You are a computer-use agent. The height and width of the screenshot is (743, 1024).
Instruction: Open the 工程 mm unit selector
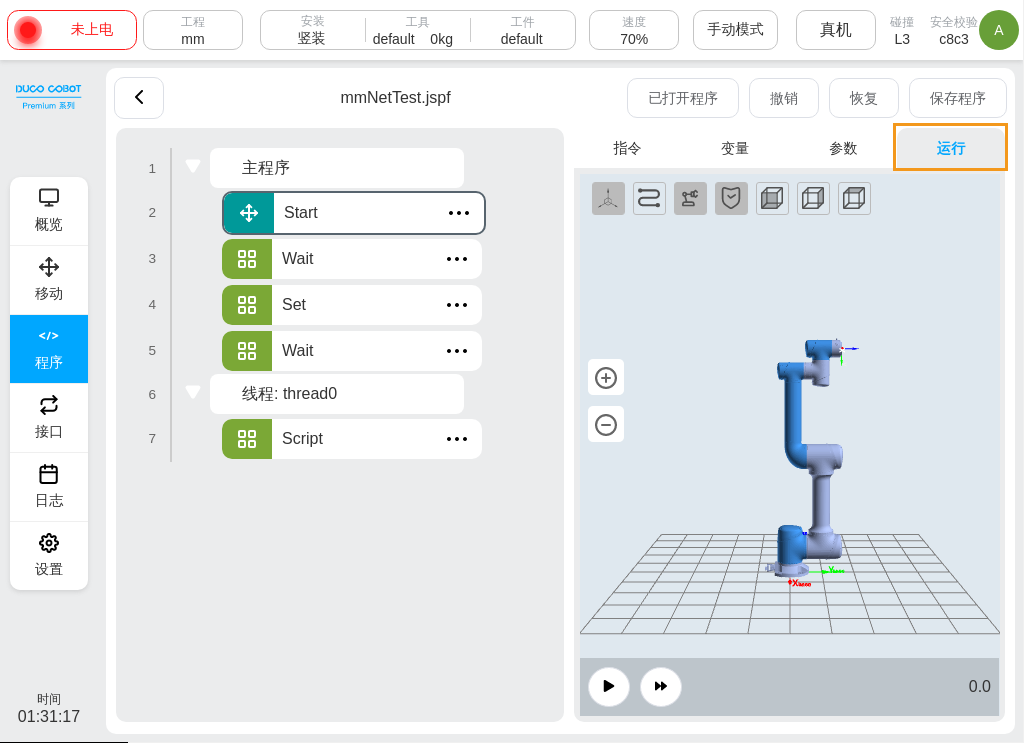(193, 30)
